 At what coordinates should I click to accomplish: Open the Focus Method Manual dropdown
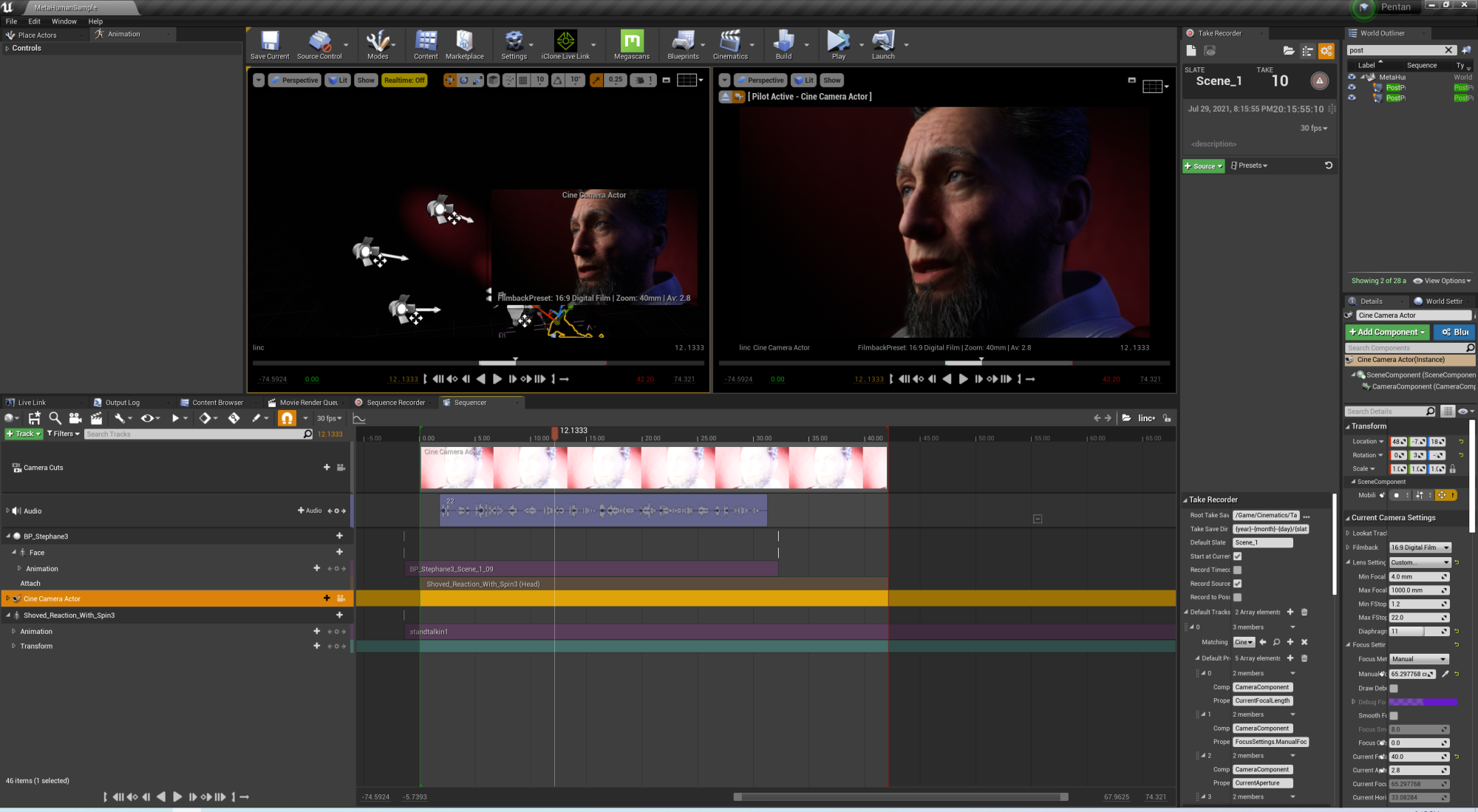click(1419, 659)
